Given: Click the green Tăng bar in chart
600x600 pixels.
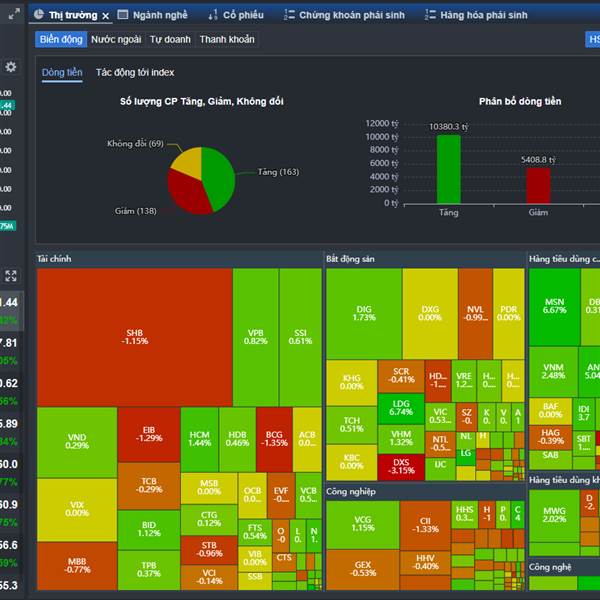Looking at the screenshot, I should click(449, 170).
